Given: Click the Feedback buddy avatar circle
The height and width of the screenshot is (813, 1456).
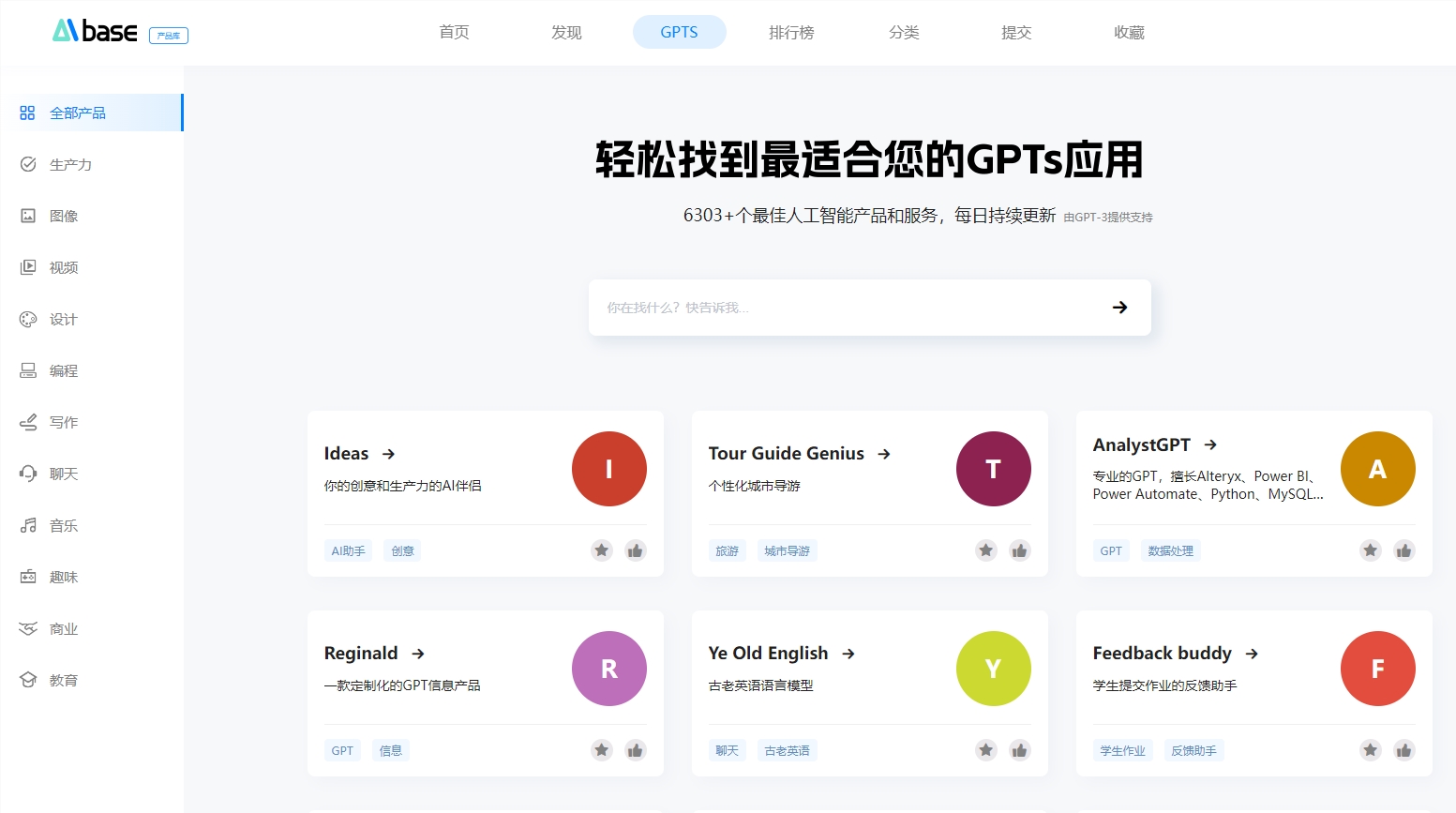Looking at the screenshot, I should click(x=1378, y=669).
